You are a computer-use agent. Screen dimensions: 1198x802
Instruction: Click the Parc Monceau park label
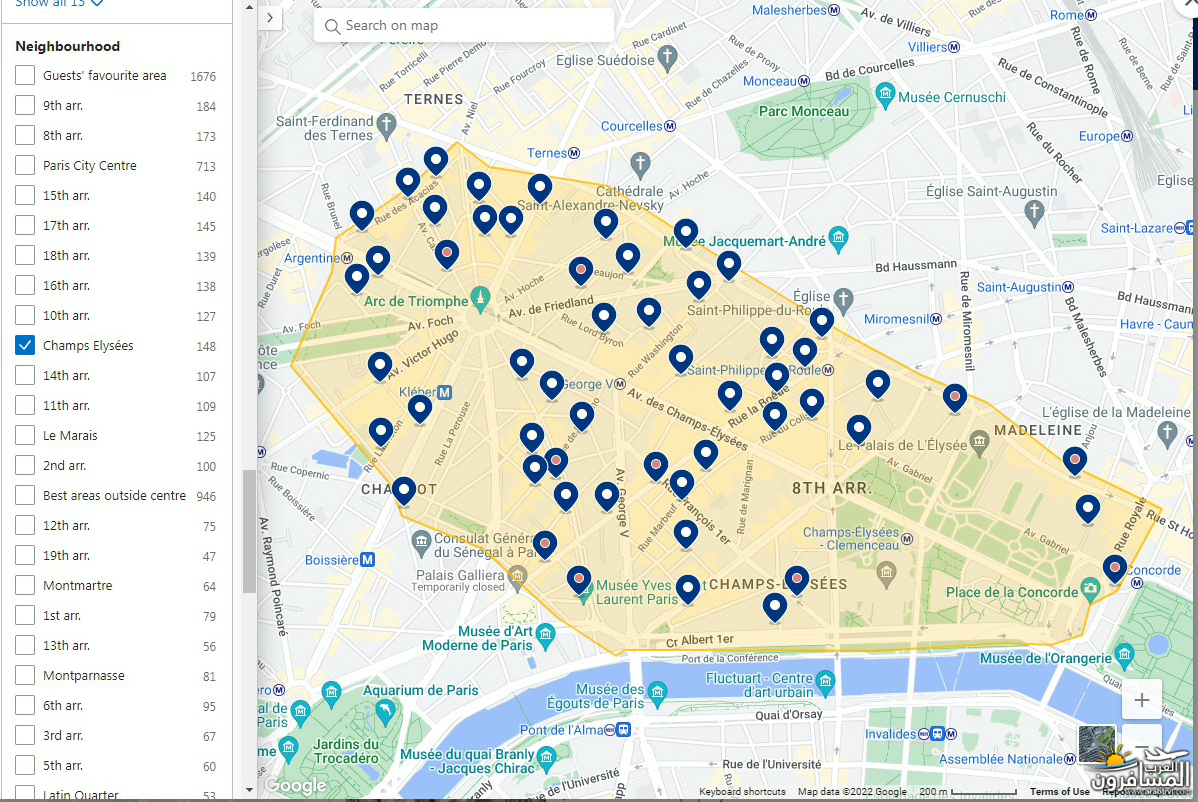(x=804, y=111)
